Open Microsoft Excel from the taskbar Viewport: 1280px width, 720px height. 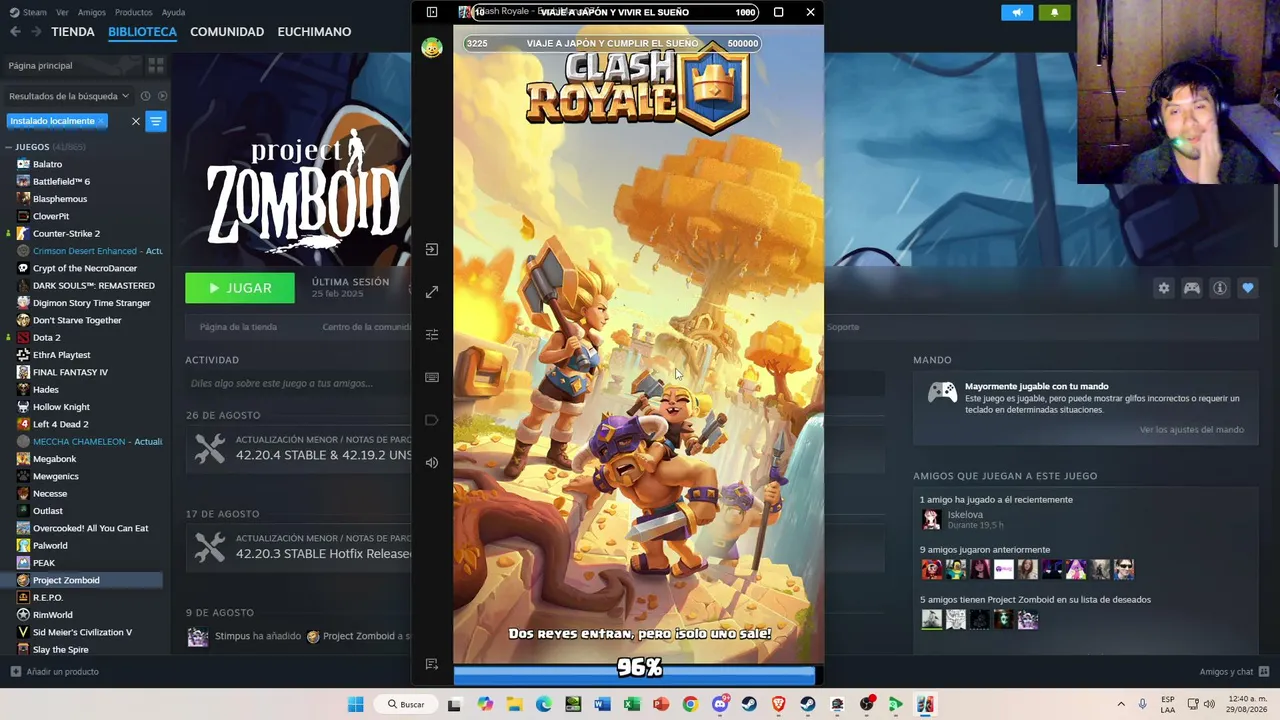point(631,704)
